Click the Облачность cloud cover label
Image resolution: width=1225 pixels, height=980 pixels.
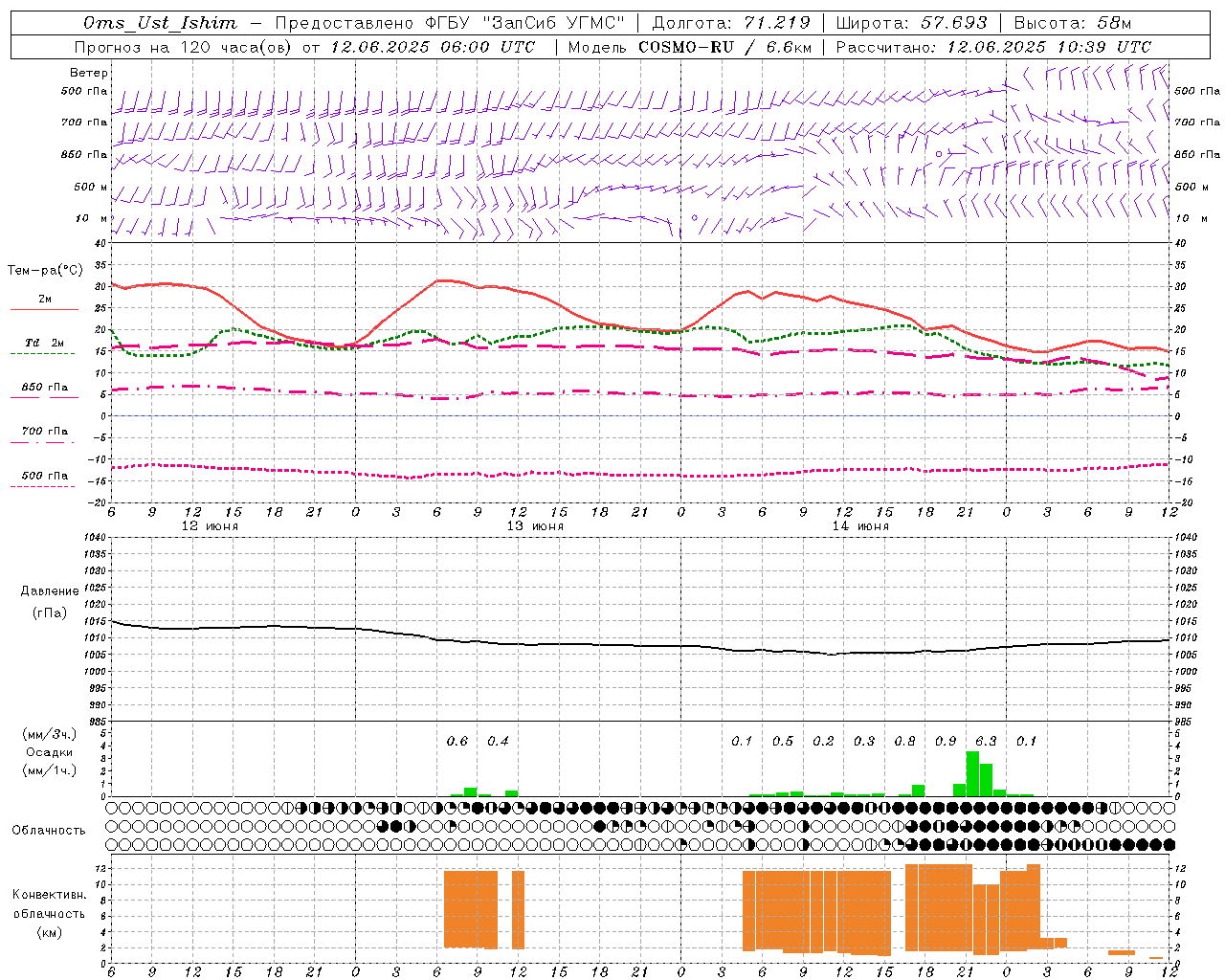(49, 830)
